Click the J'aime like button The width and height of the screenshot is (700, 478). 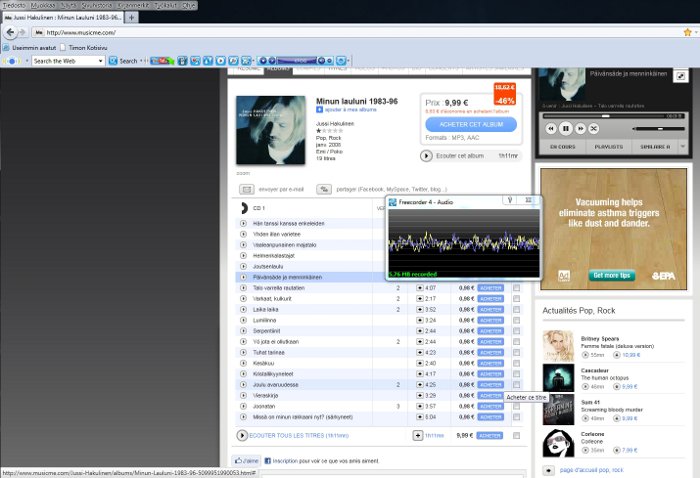pyautogui.click(x=246, y=461)
